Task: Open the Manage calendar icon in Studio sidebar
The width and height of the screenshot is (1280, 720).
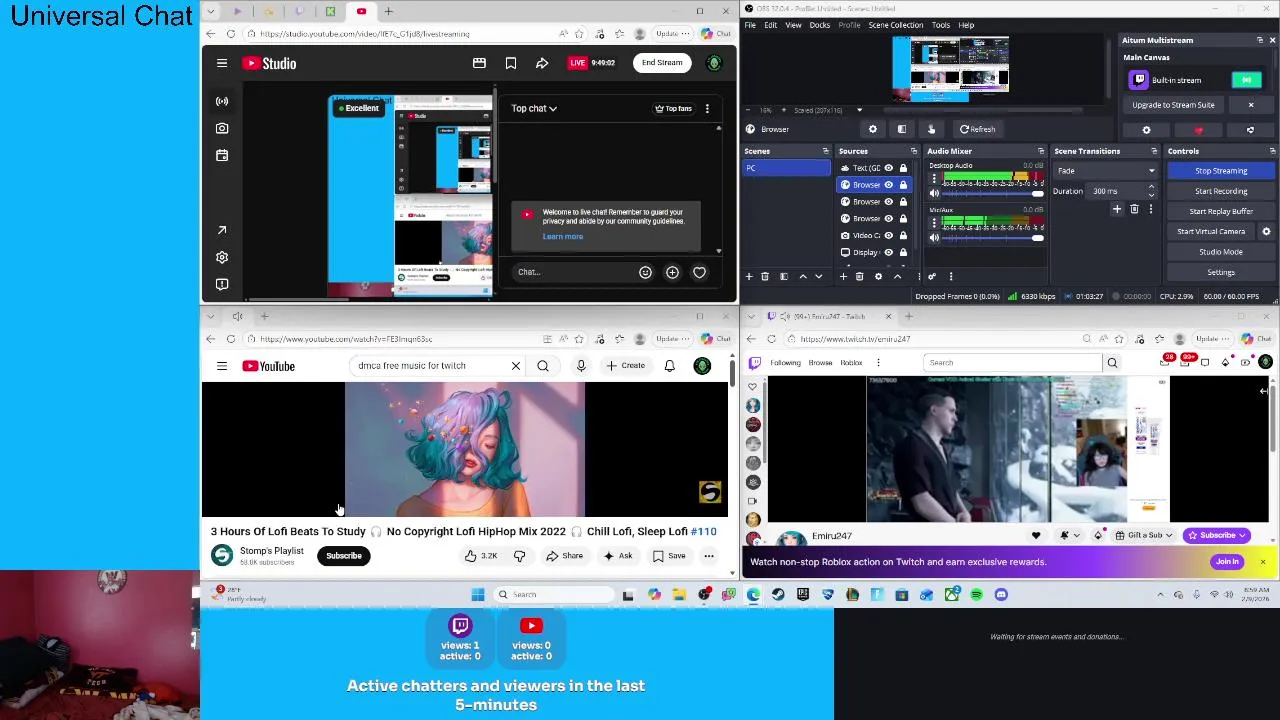Action: tap(222, 155)
